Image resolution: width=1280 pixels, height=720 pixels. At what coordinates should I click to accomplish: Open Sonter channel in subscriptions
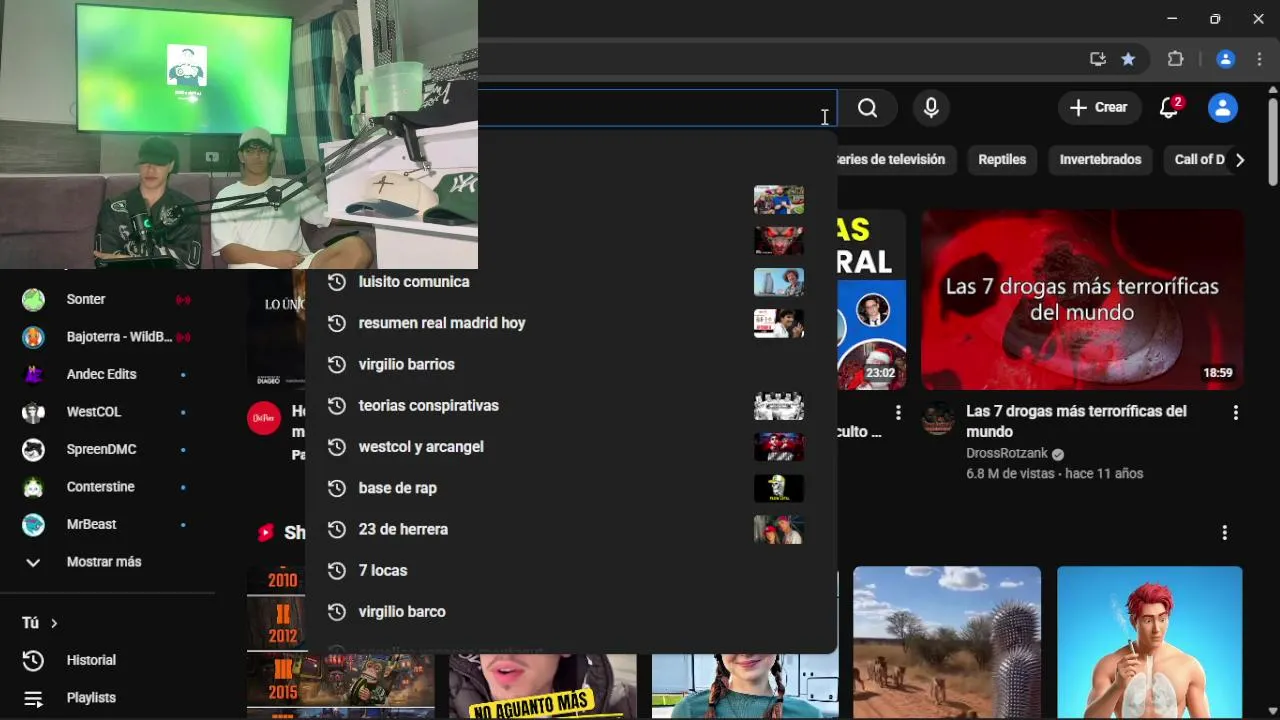107,299
